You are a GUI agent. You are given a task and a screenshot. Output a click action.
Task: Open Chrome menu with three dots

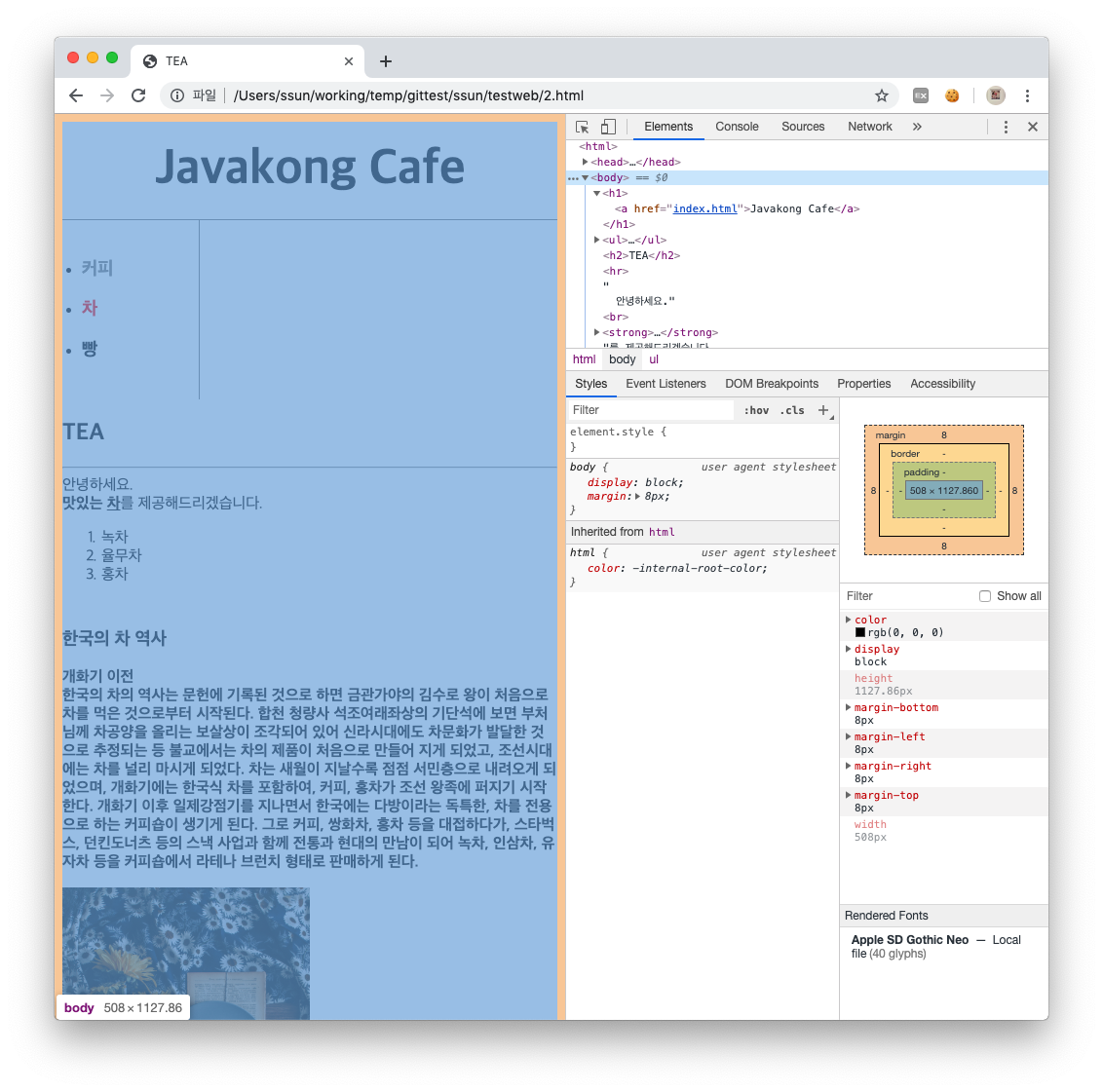(1028, 95)
